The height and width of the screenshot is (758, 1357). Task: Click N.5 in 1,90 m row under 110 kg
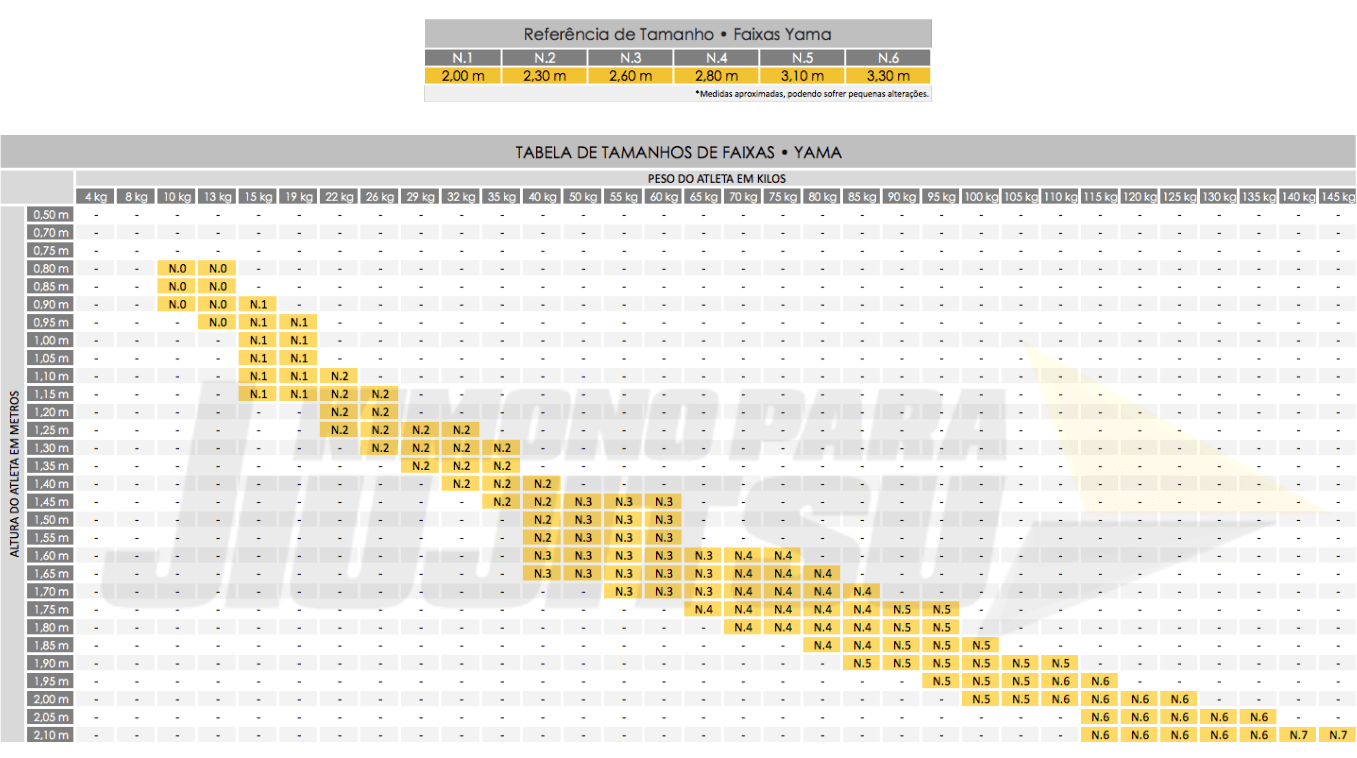pos(1060,664)
